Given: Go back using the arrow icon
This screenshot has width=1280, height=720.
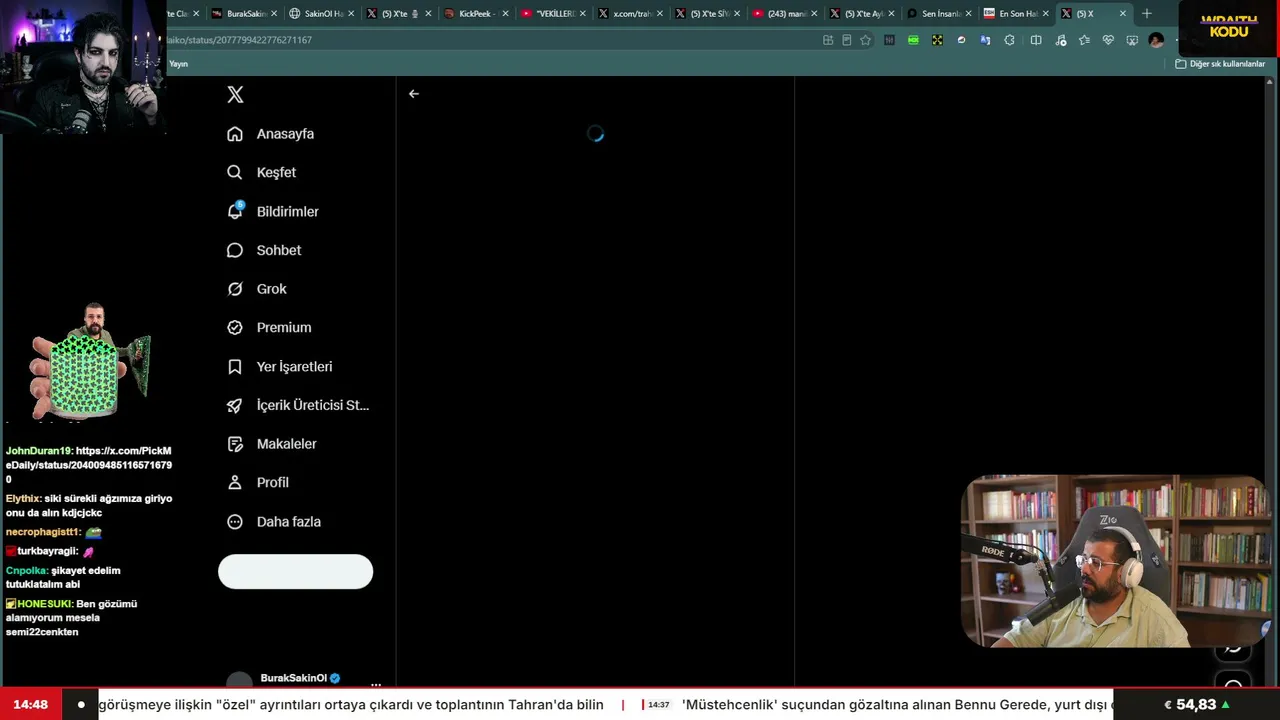Looking at the screenshot, I should pos(414,94).
